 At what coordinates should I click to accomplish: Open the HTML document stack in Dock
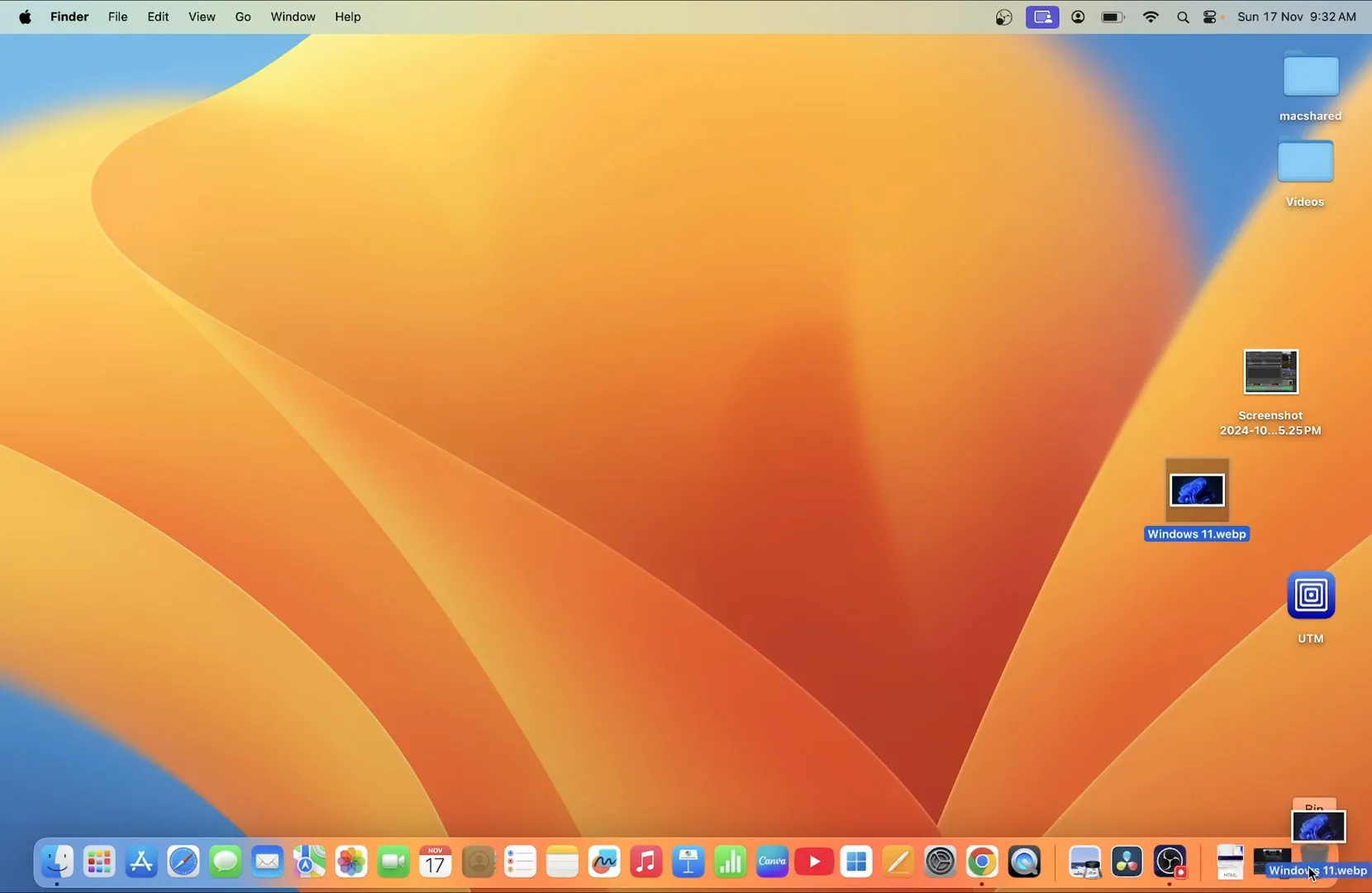pos(1230,862)
